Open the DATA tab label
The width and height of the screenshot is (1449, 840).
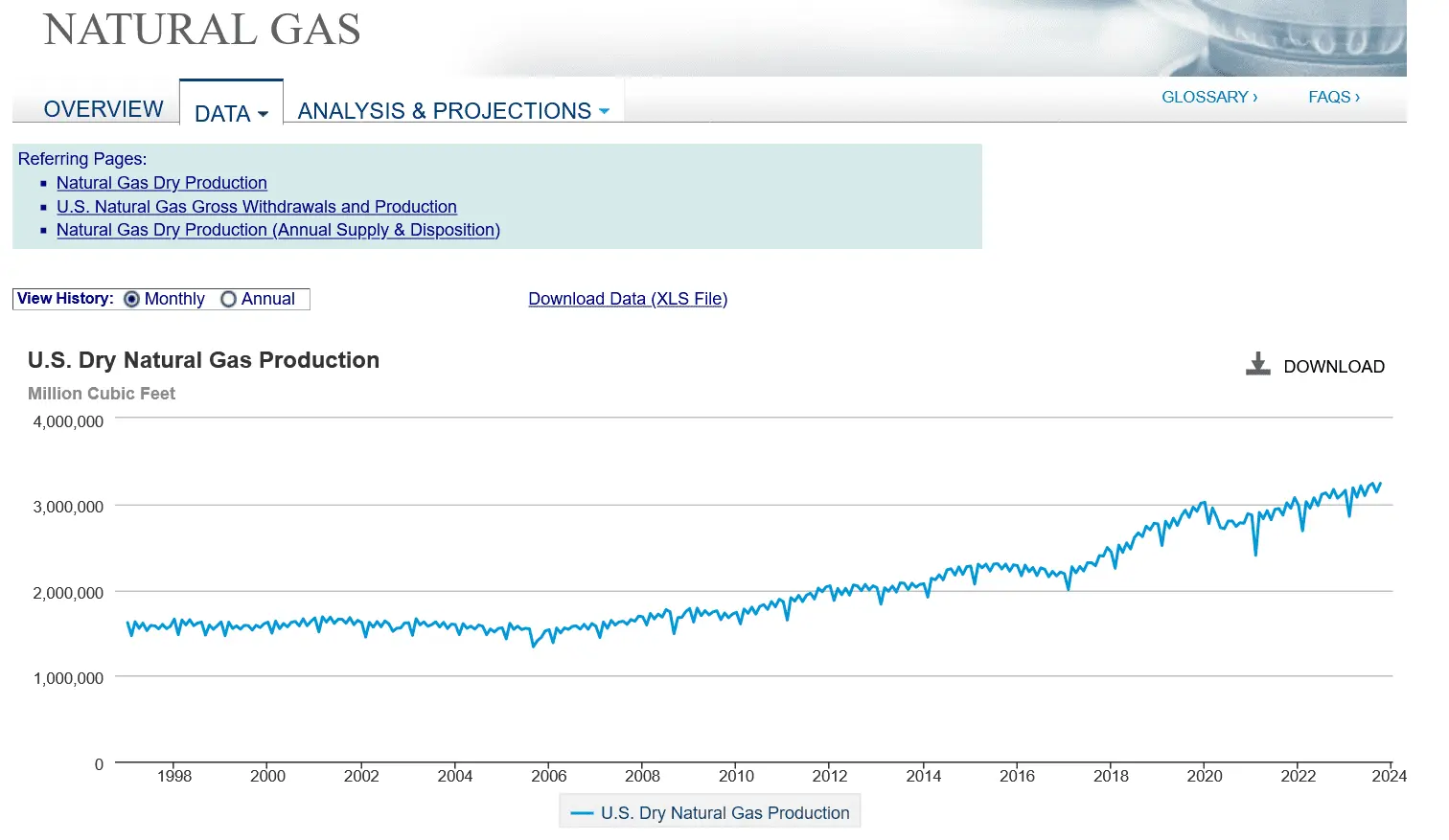click(222, 114)
